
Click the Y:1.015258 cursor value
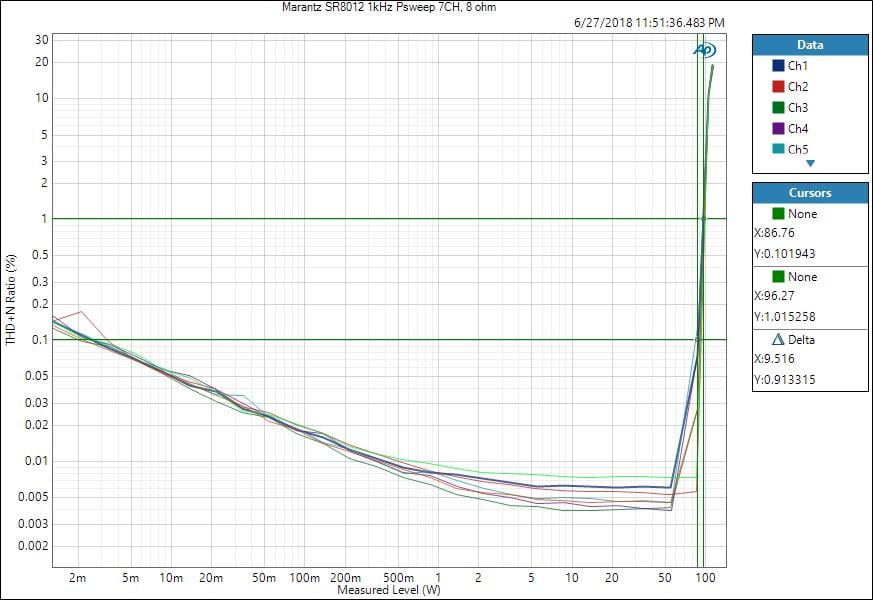787,317
